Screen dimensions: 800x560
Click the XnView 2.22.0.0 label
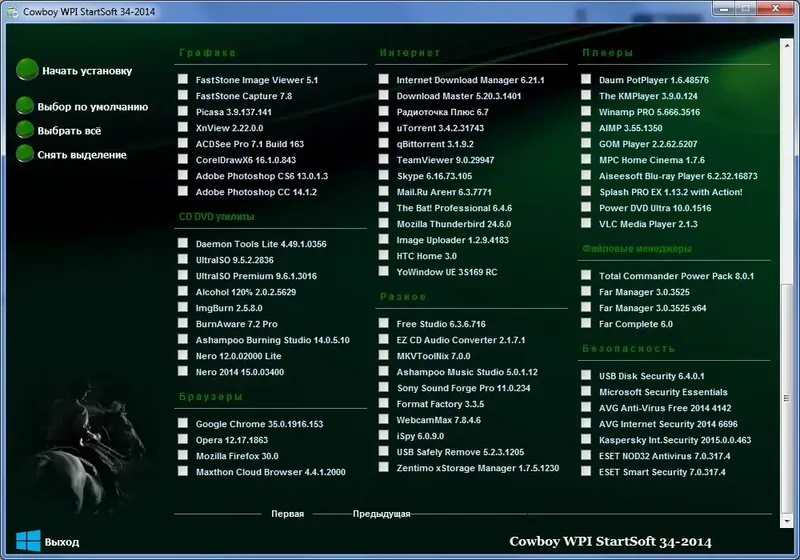[230, 128]
